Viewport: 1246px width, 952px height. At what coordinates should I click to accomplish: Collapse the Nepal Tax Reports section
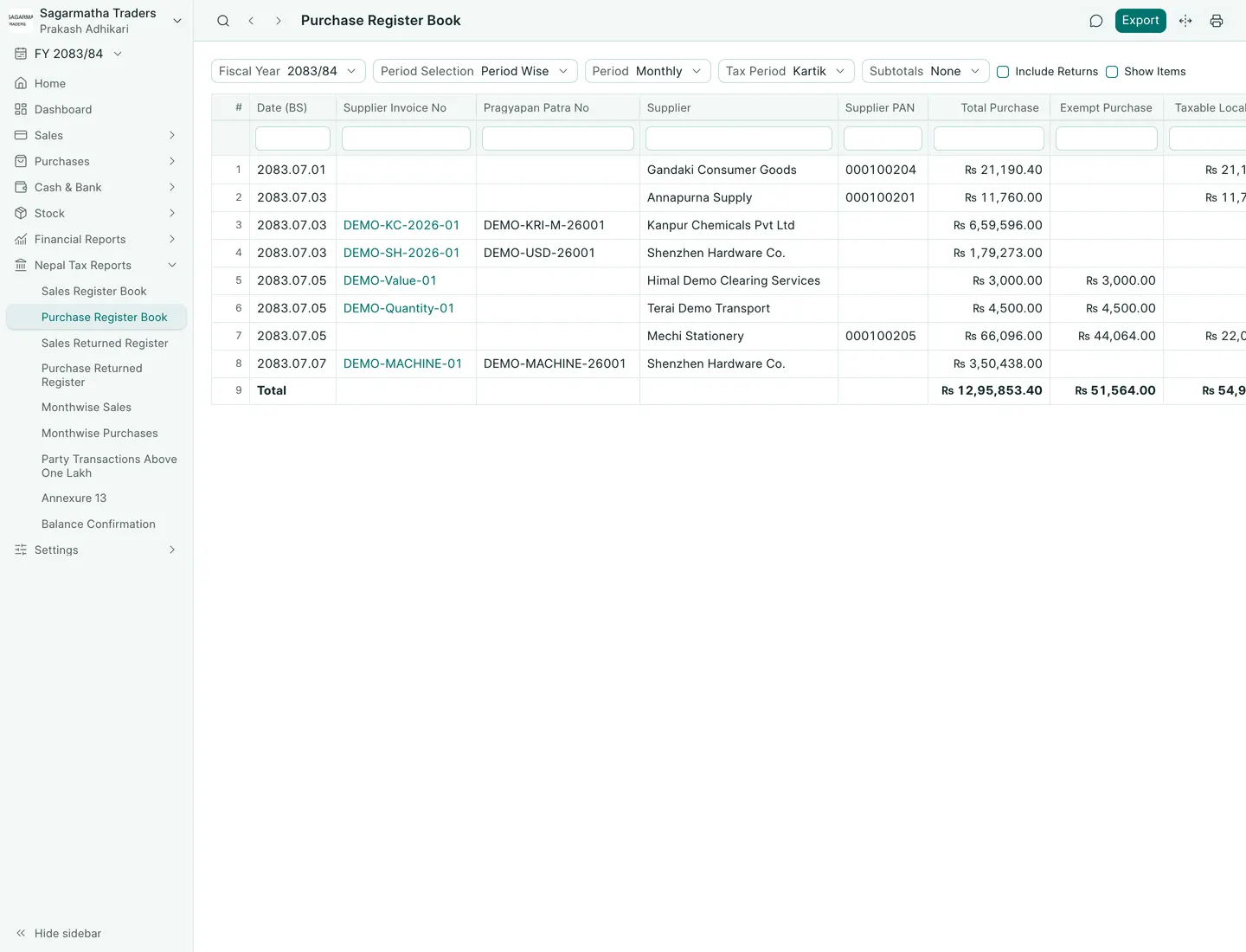(172, 265)
